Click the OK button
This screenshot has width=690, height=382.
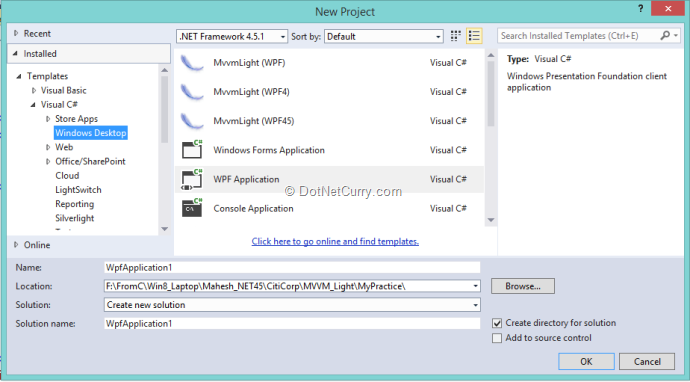(x=586, y=362)
